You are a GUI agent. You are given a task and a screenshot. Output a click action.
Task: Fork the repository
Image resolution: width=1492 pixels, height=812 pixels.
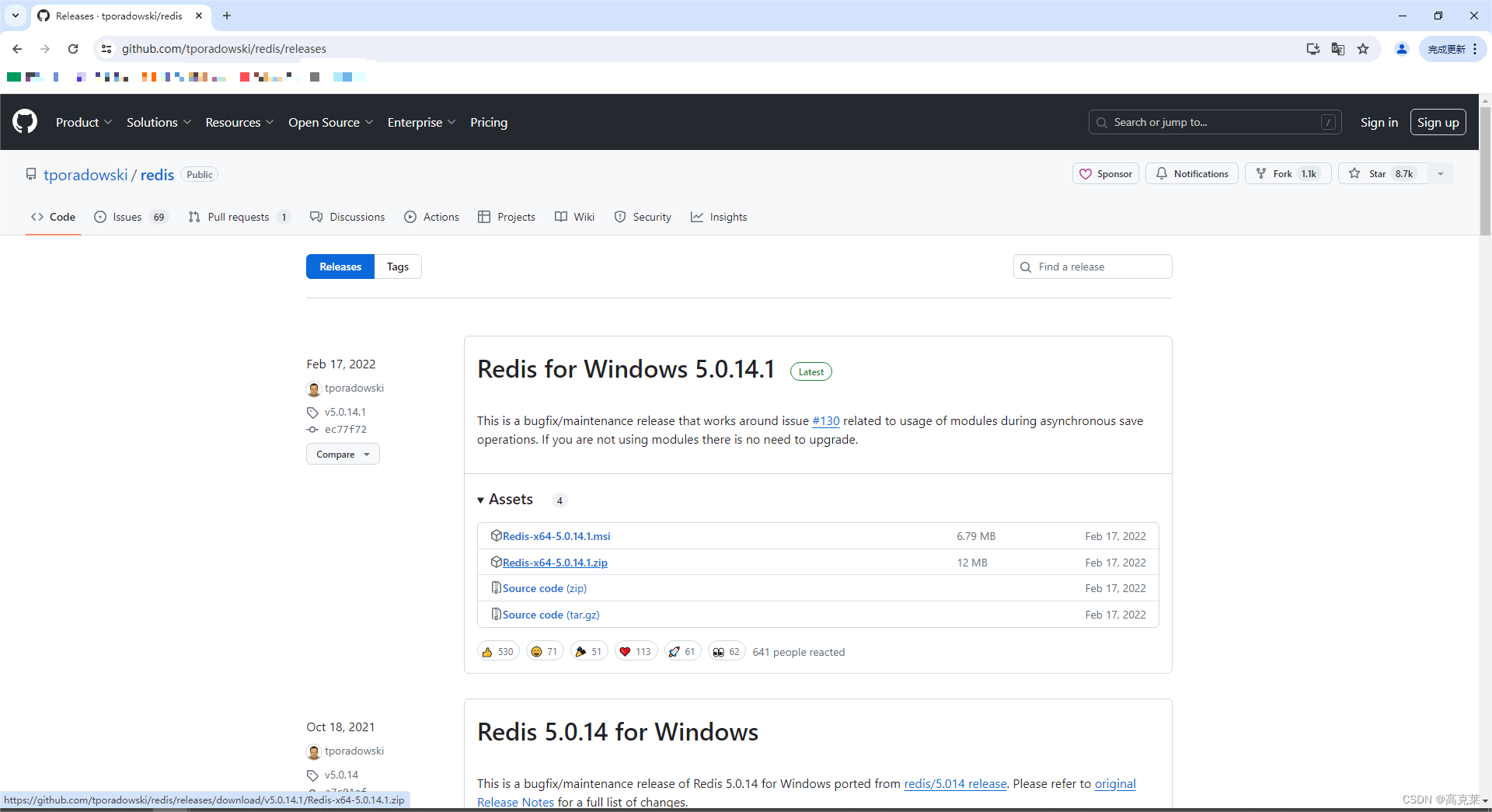[x=1288, y=173]
